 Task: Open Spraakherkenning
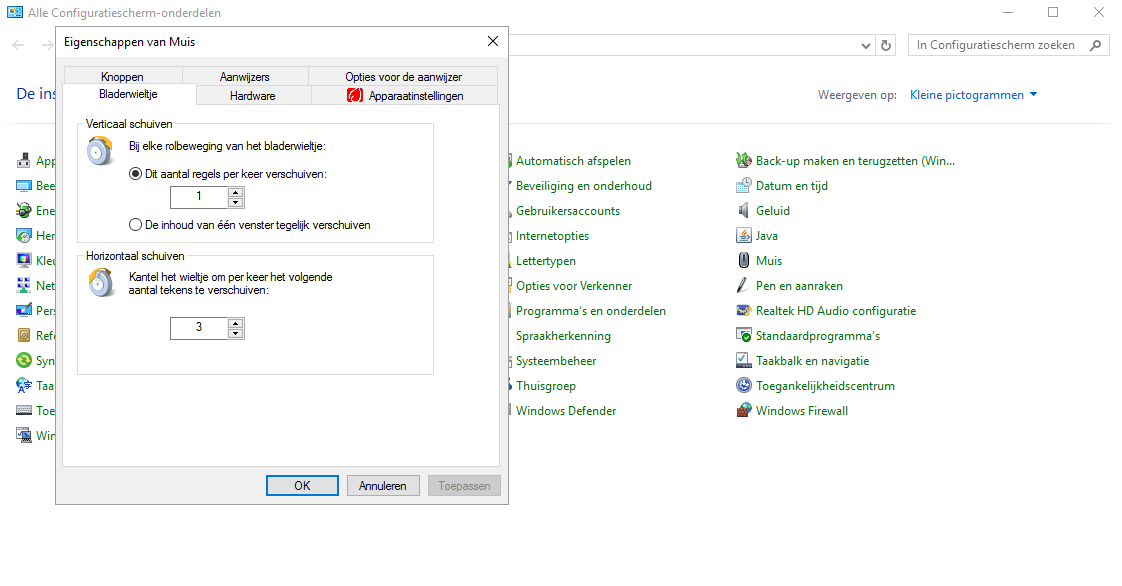(563, 336)
